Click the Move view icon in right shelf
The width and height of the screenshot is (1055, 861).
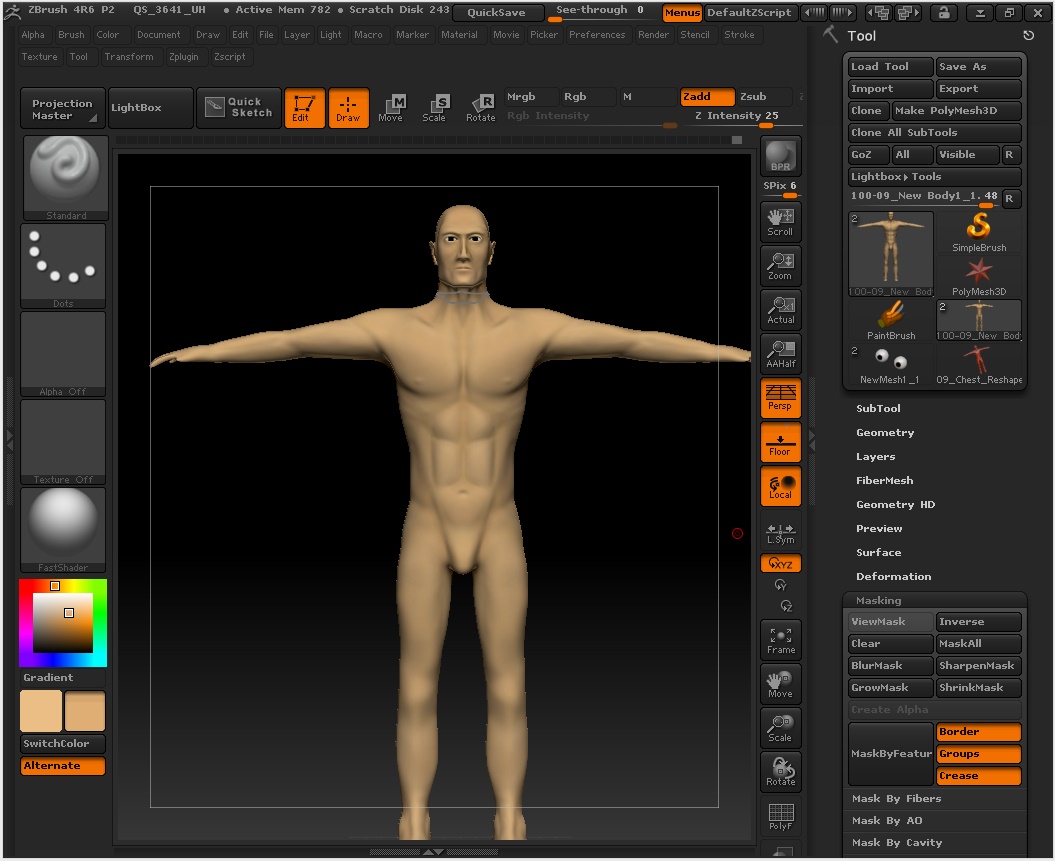[780, 684]
